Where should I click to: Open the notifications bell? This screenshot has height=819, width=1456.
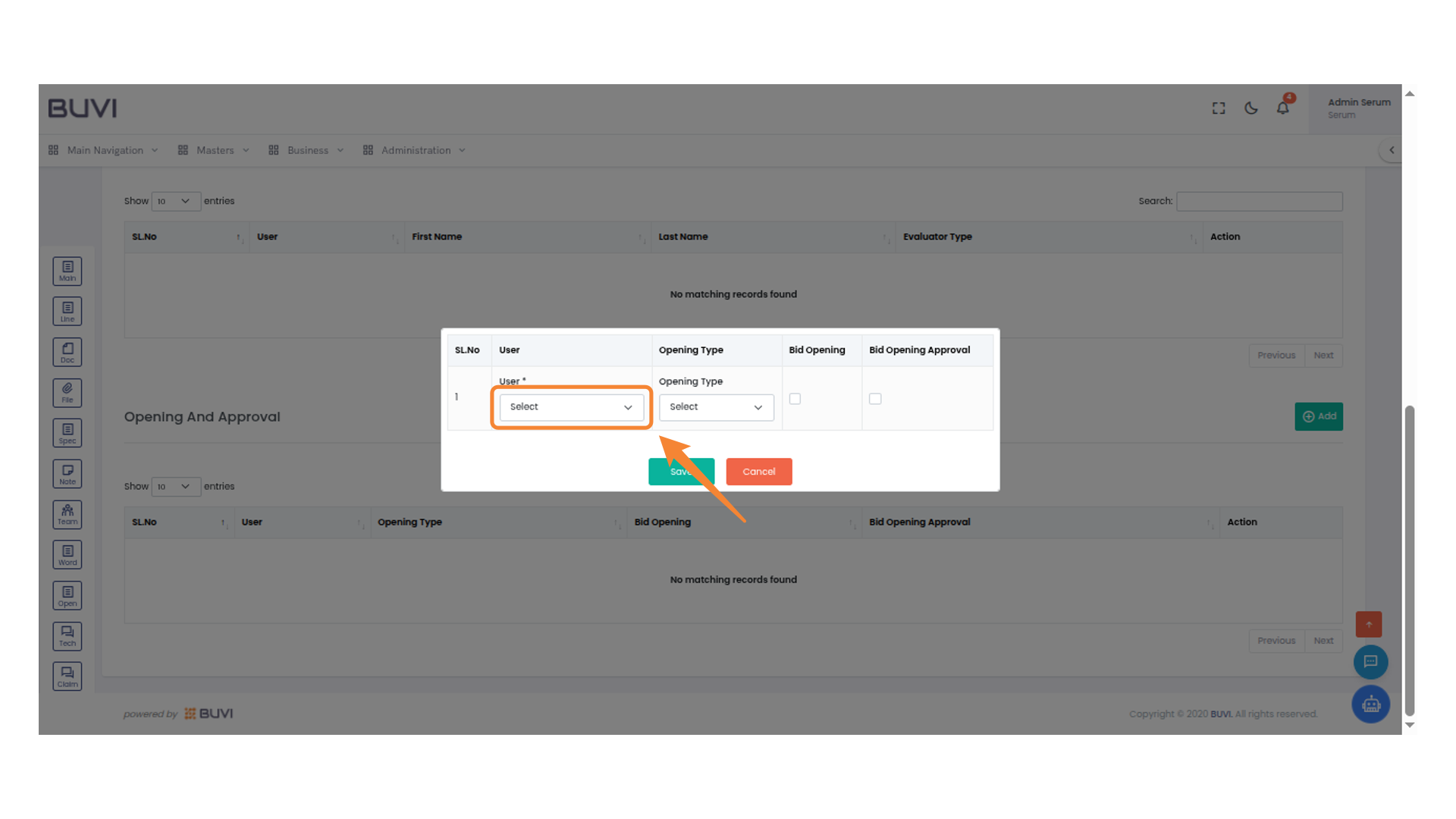1282,108
